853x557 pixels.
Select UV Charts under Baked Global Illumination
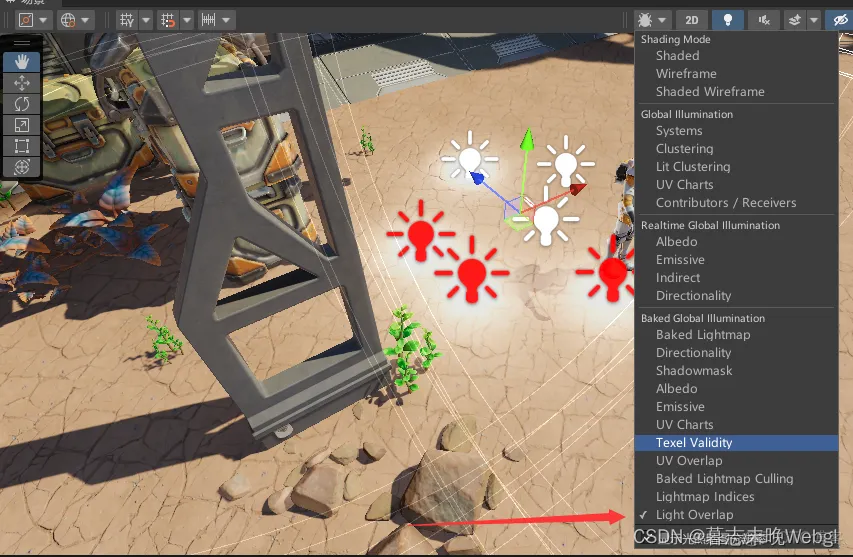pos(736,424)
